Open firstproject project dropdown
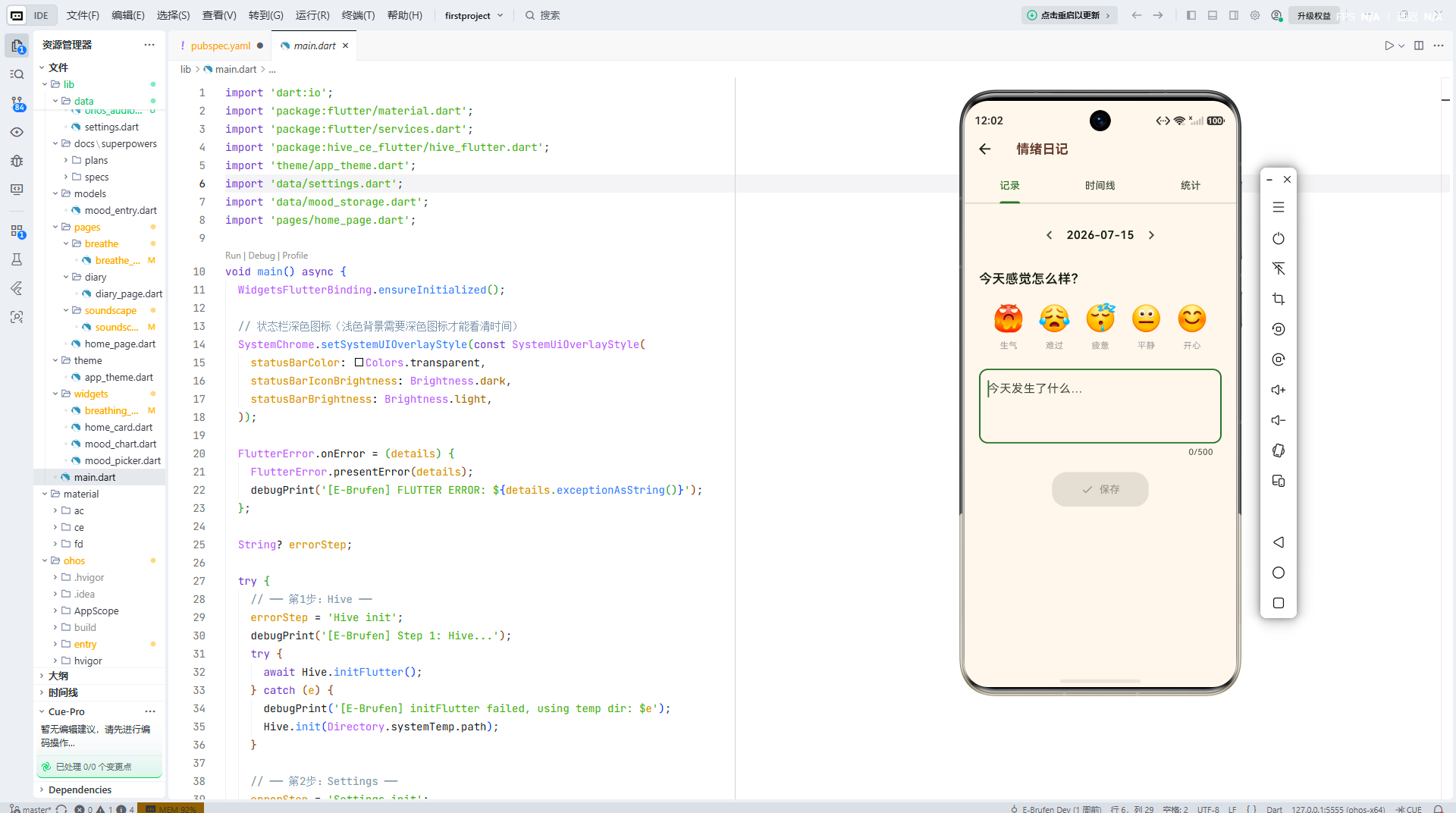This screenshot has width=1456, height=813. [x=474, y=15]
